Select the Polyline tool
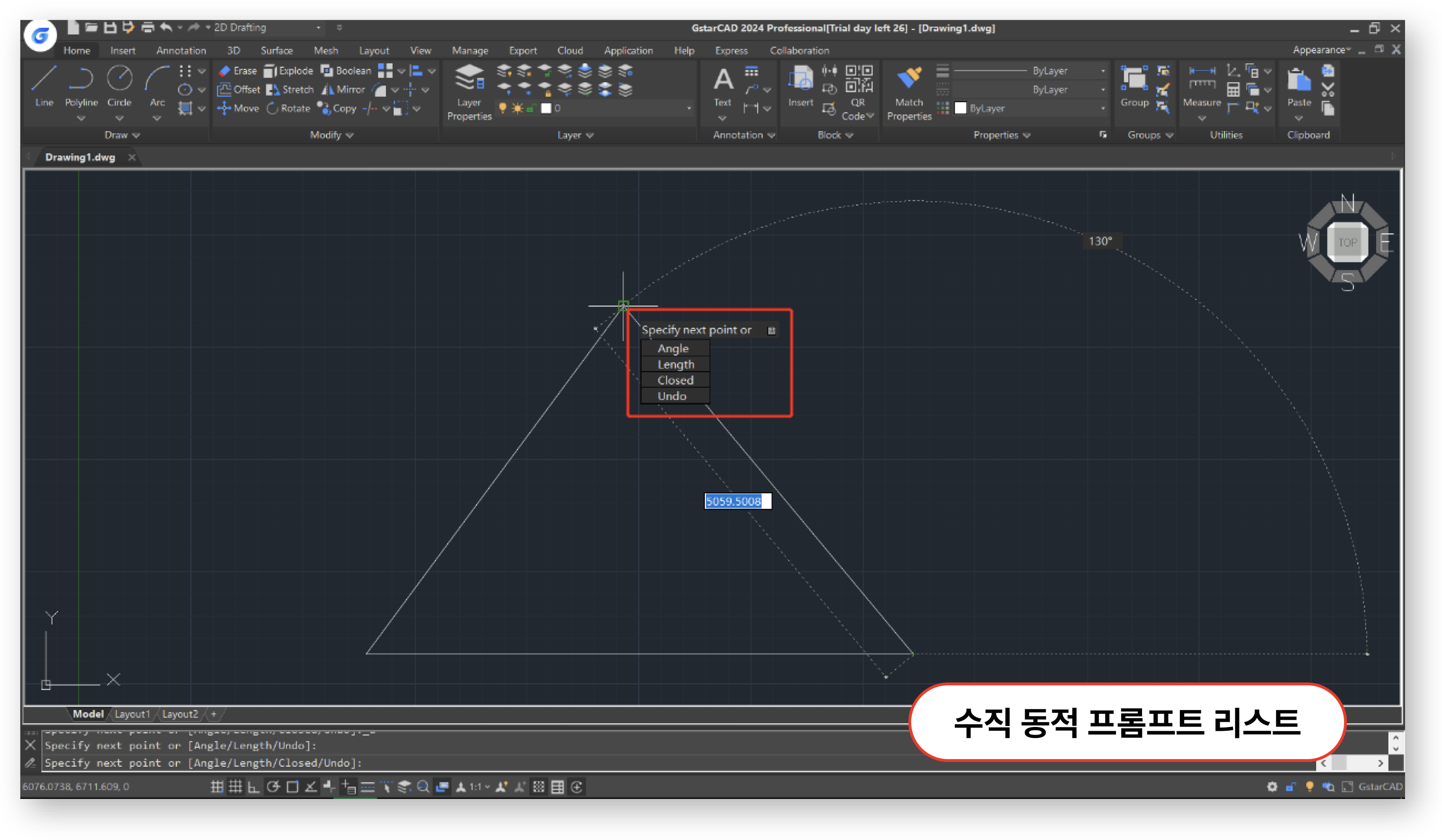1442x840 pixels. [81, 86]
